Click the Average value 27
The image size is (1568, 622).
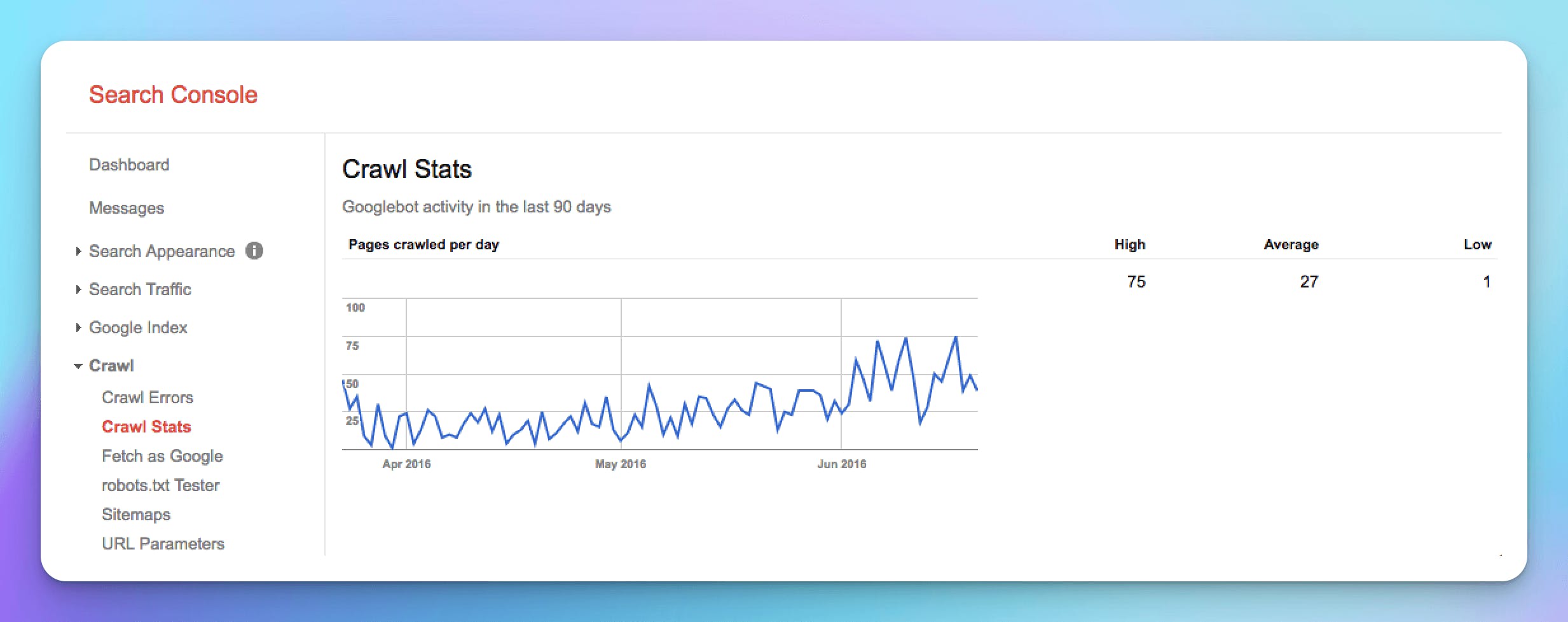tap(1309, 282)
